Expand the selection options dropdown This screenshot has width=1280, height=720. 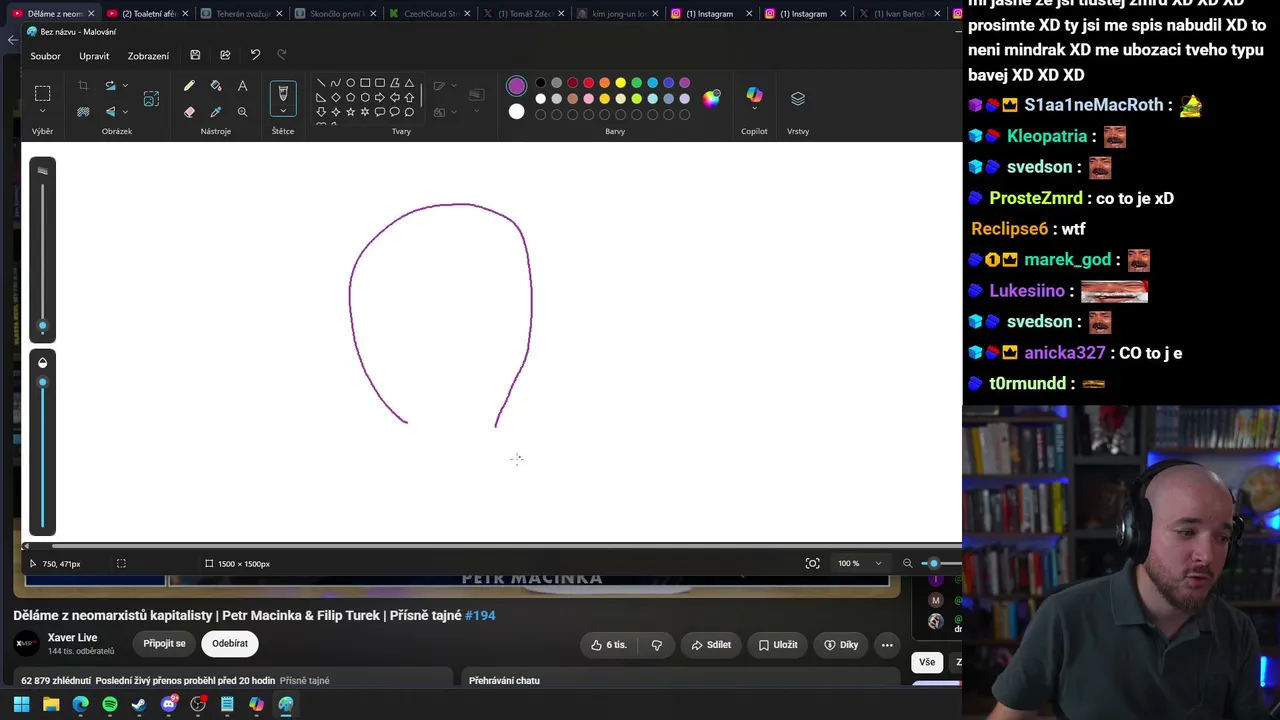(x=42, y=111)
